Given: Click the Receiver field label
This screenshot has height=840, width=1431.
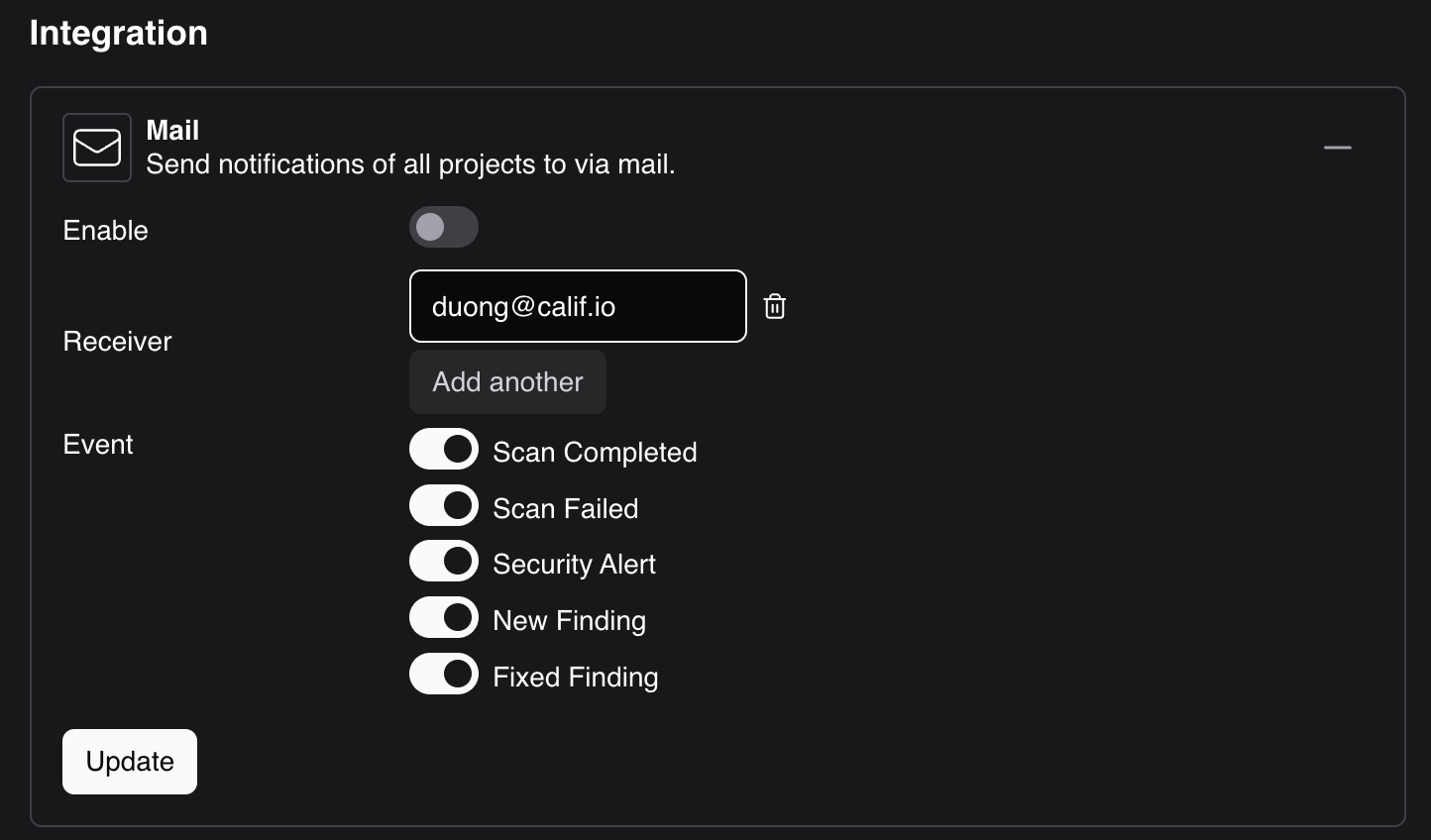Looking at the screenshot, I should pos(117,341).
